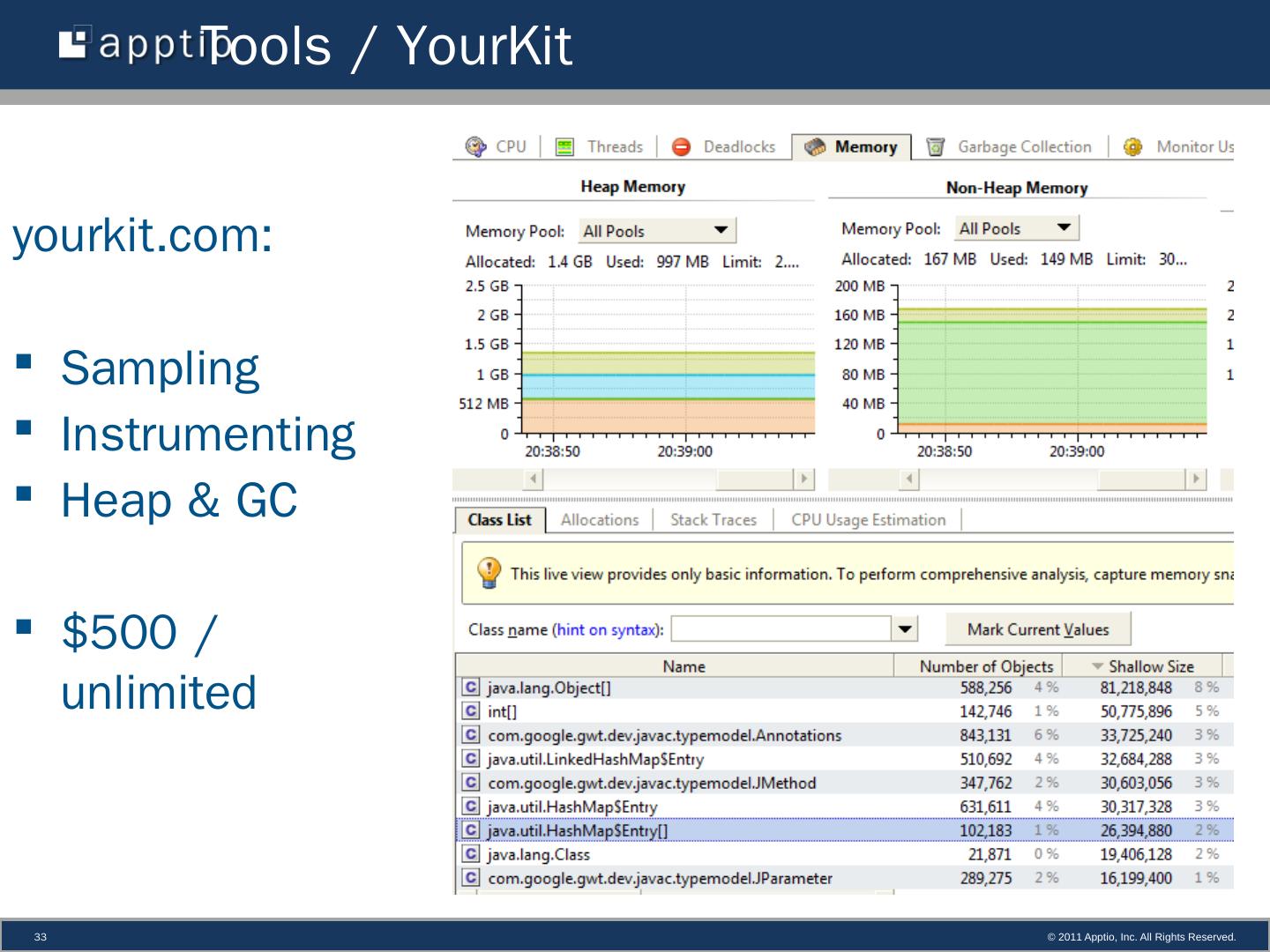Click the Threads tab icon
The height and width of the screenshot is (952, 1270).
(565, 147)
